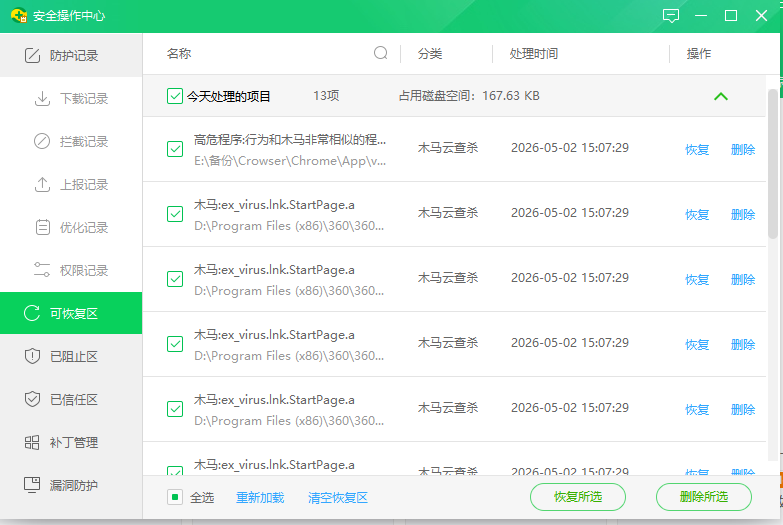Uncheck the first StartPage.a trojan checkbox
The width and height of the screenshot is (783, 525).
(x=175, y=214)
